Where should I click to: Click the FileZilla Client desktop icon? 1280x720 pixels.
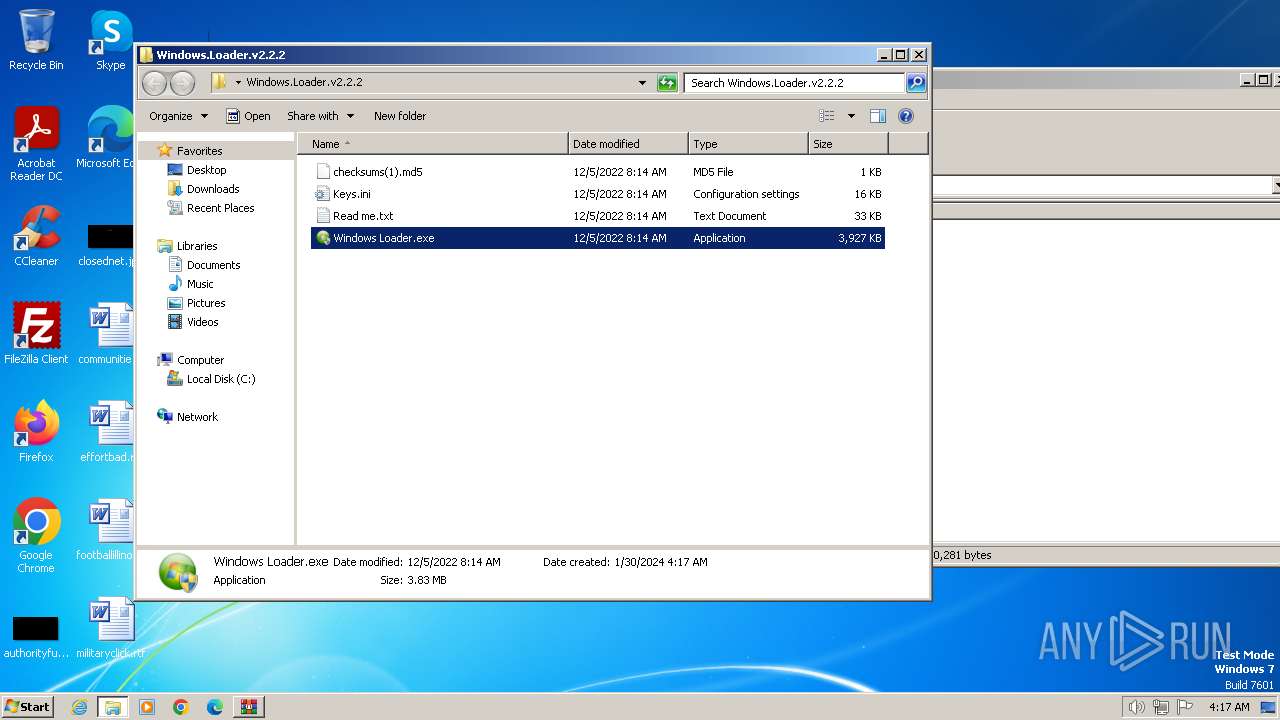[x=36, y=334]
